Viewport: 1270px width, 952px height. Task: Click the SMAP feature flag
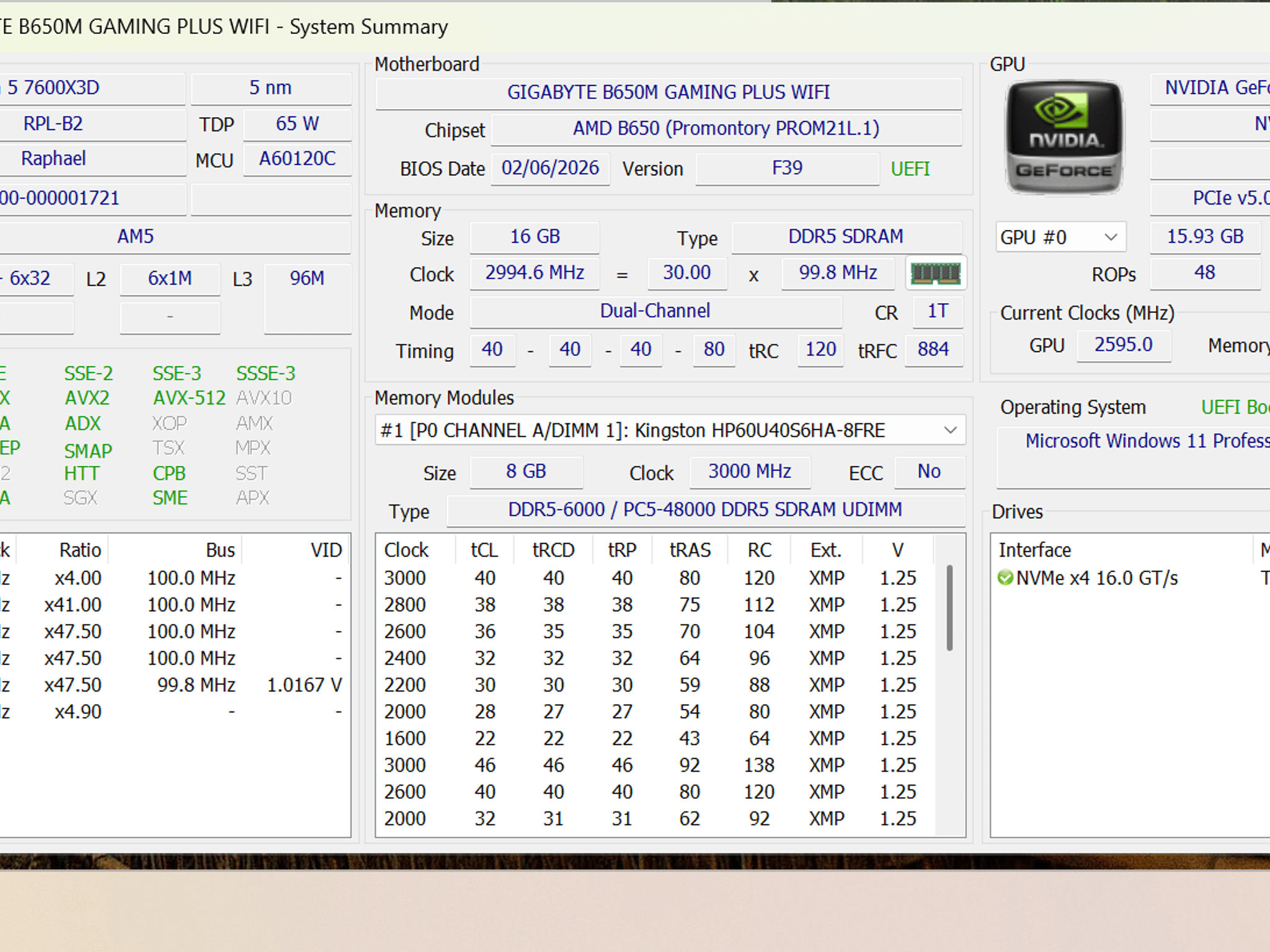(x=88, y=451)
